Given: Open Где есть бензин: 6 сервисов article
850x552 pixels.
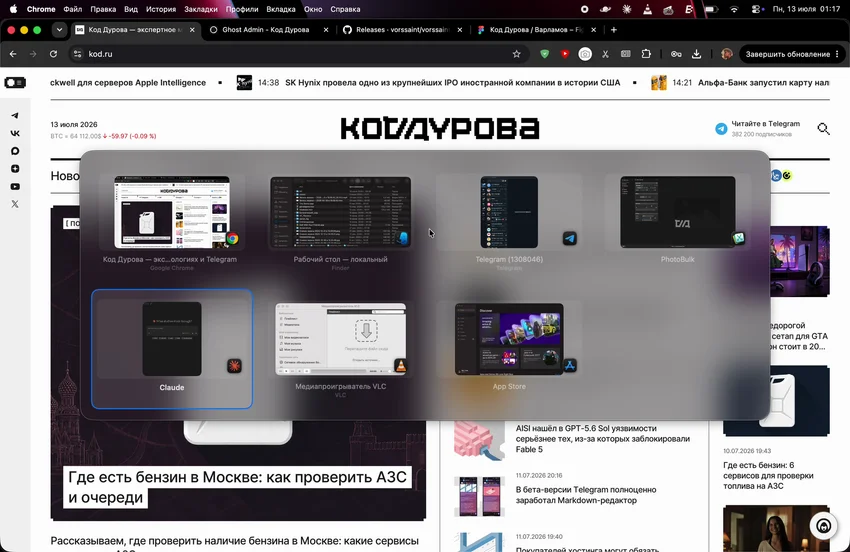Looking at the screenshot, I should (768, 476).
